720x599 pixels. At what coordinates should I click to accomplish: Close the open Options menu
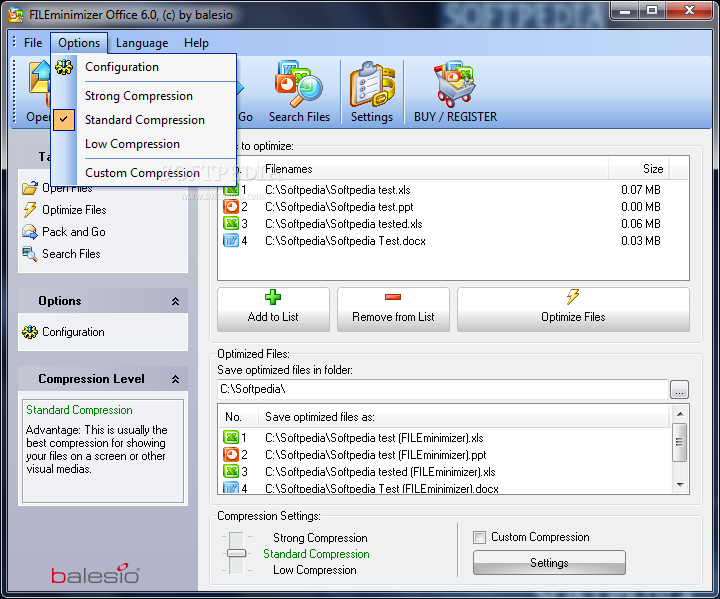pyautogui.click(x=79, y=43)
